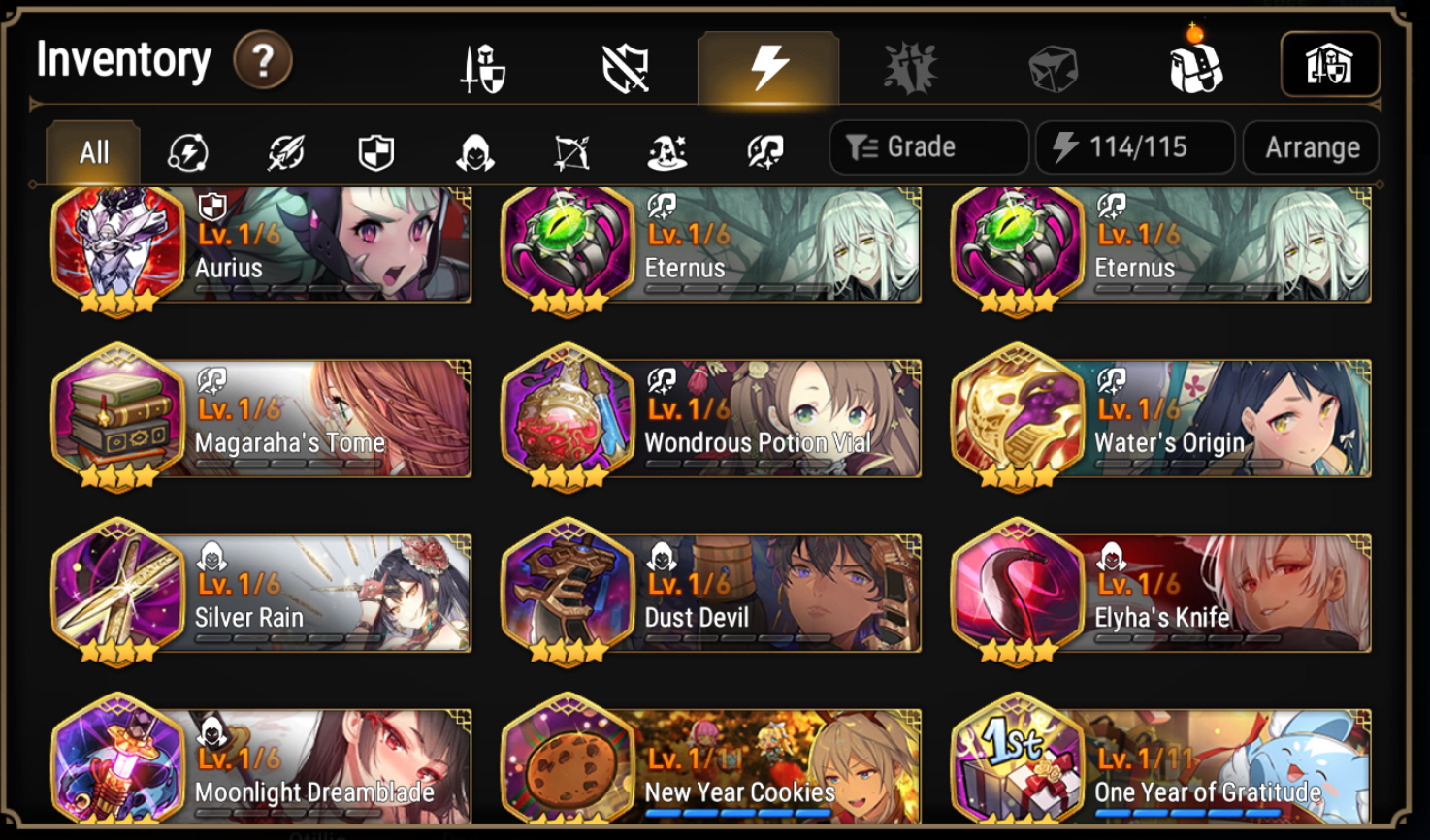The width and height of the screenshot is (1430, 840).
Task: Select the Aurius artifact card
Action: tap(262, 247)
